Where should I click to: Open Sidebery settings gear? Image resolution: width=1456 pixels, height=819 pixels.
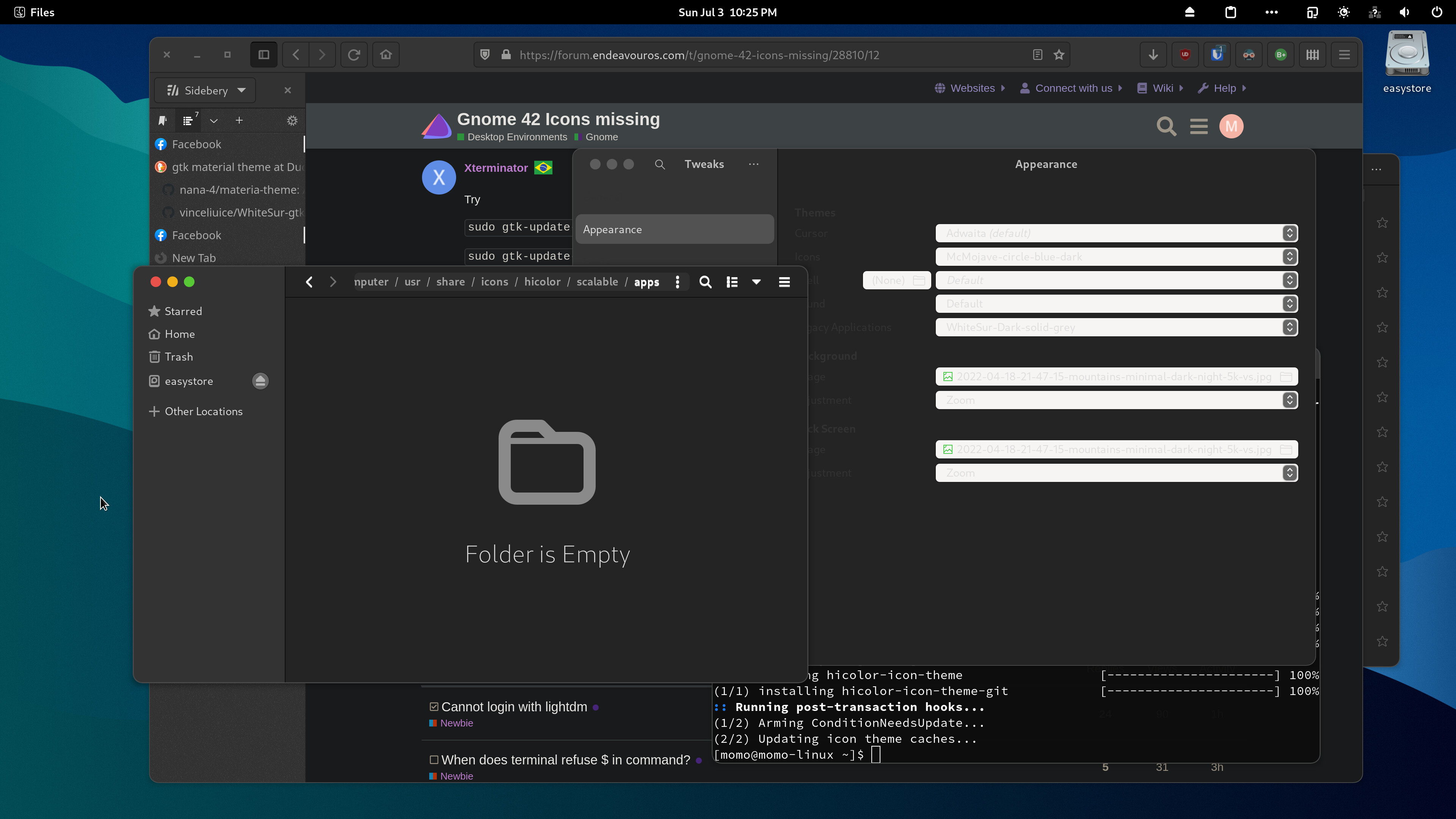[x=292, y=121]
